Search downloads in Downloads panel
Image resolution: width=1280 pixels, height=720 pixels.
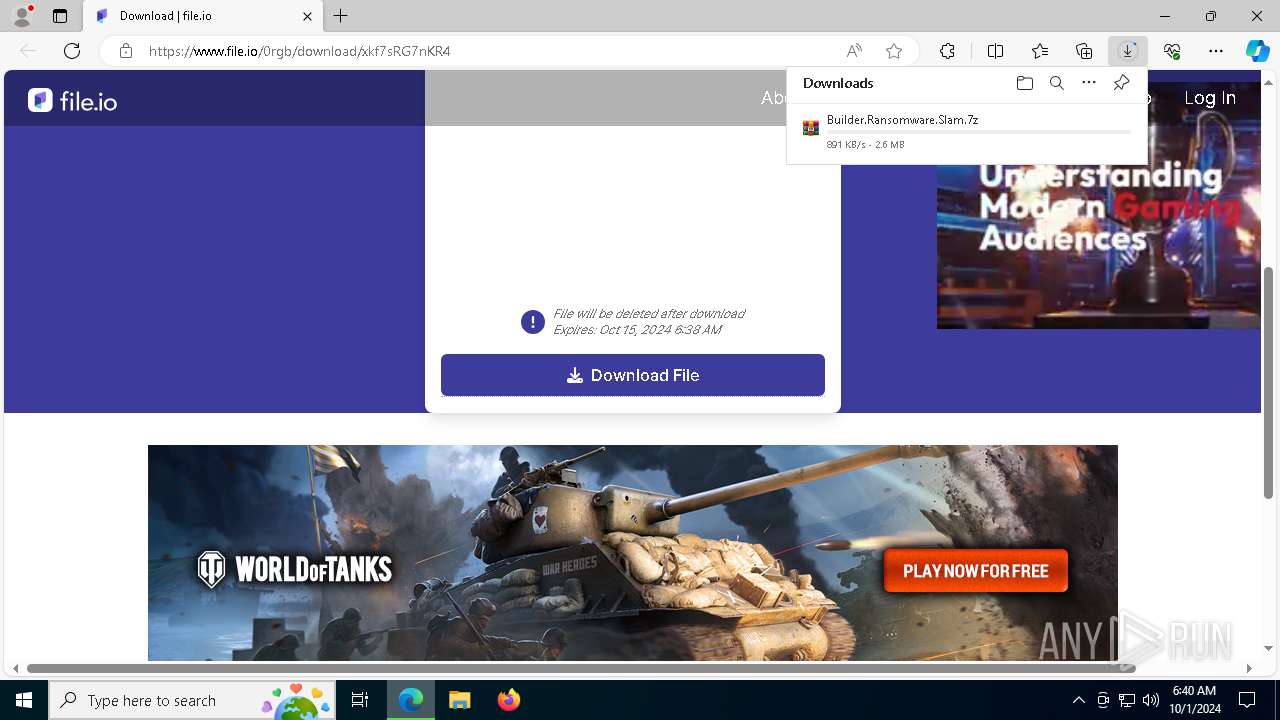point(1057,83)
